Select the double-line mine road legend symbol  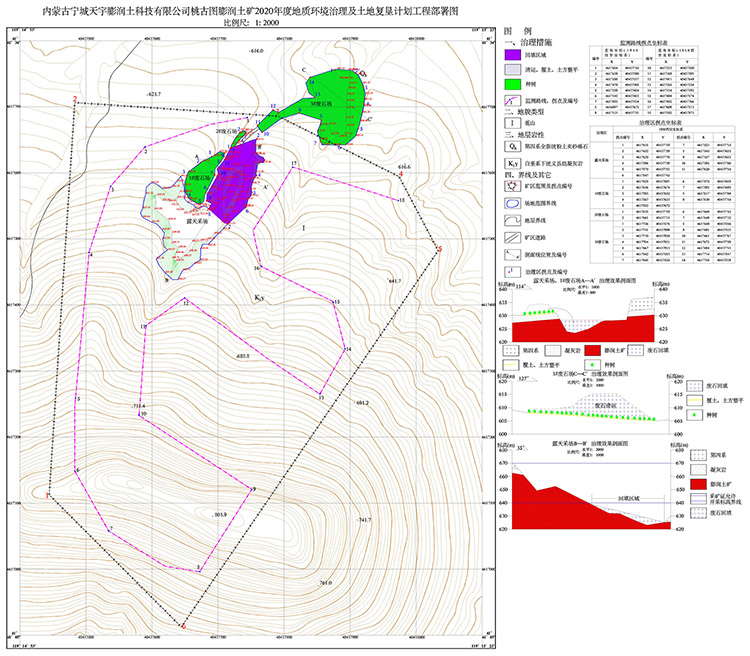click(x=513, y=237)
